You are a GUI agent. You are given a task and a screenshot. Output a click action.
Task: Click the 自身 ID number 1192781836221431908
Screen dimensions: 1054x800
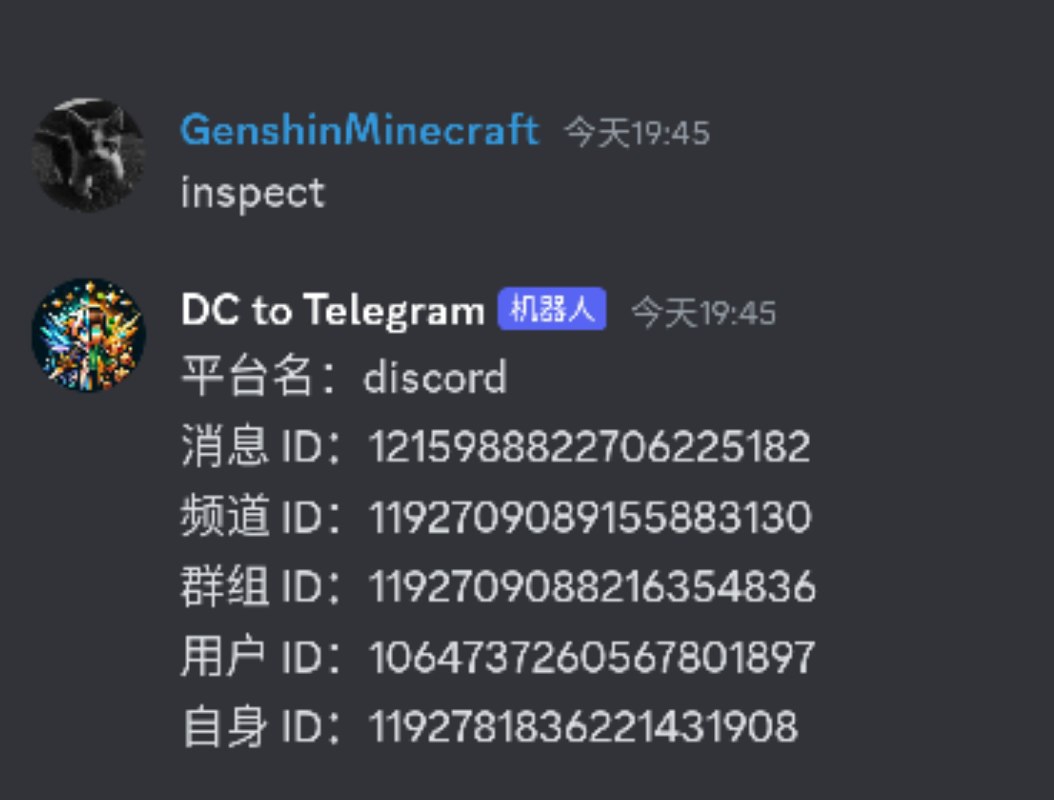(x=583, y=727)
